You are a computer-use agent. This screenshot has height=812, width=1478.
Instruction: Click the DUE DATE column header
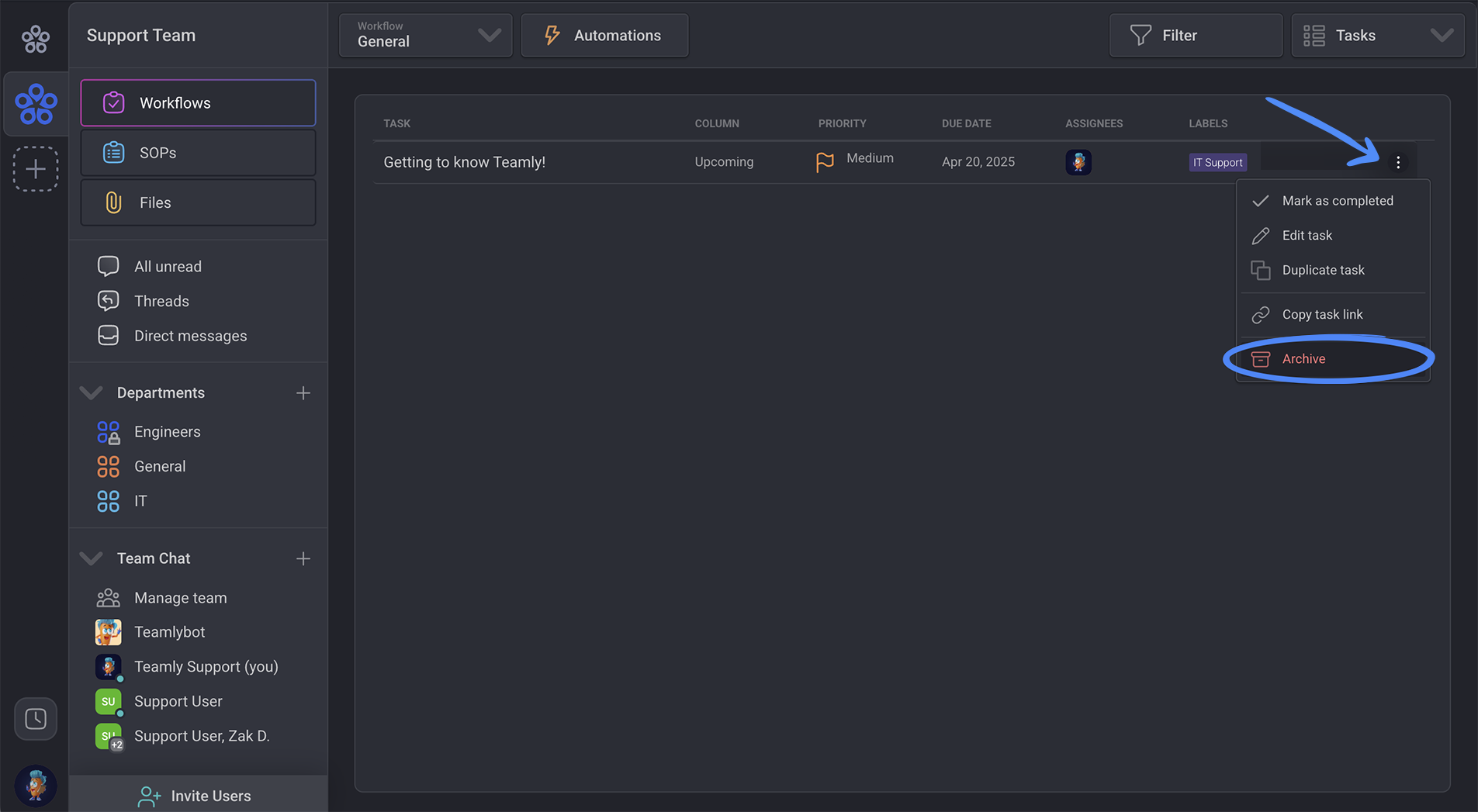click(x=966, y=123)
